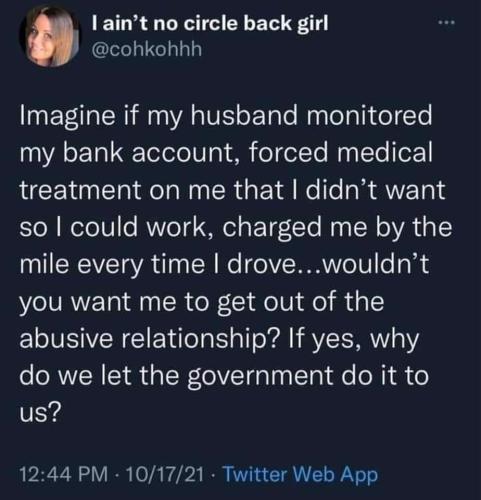Open the three-dot more options menu
The image size is (481, 500).
click(446, 23)
